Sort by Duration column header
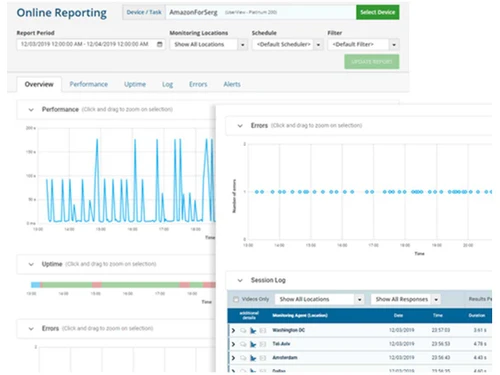Image resolution: width=500 pixels, height=375 pixels. click(477, 315)
